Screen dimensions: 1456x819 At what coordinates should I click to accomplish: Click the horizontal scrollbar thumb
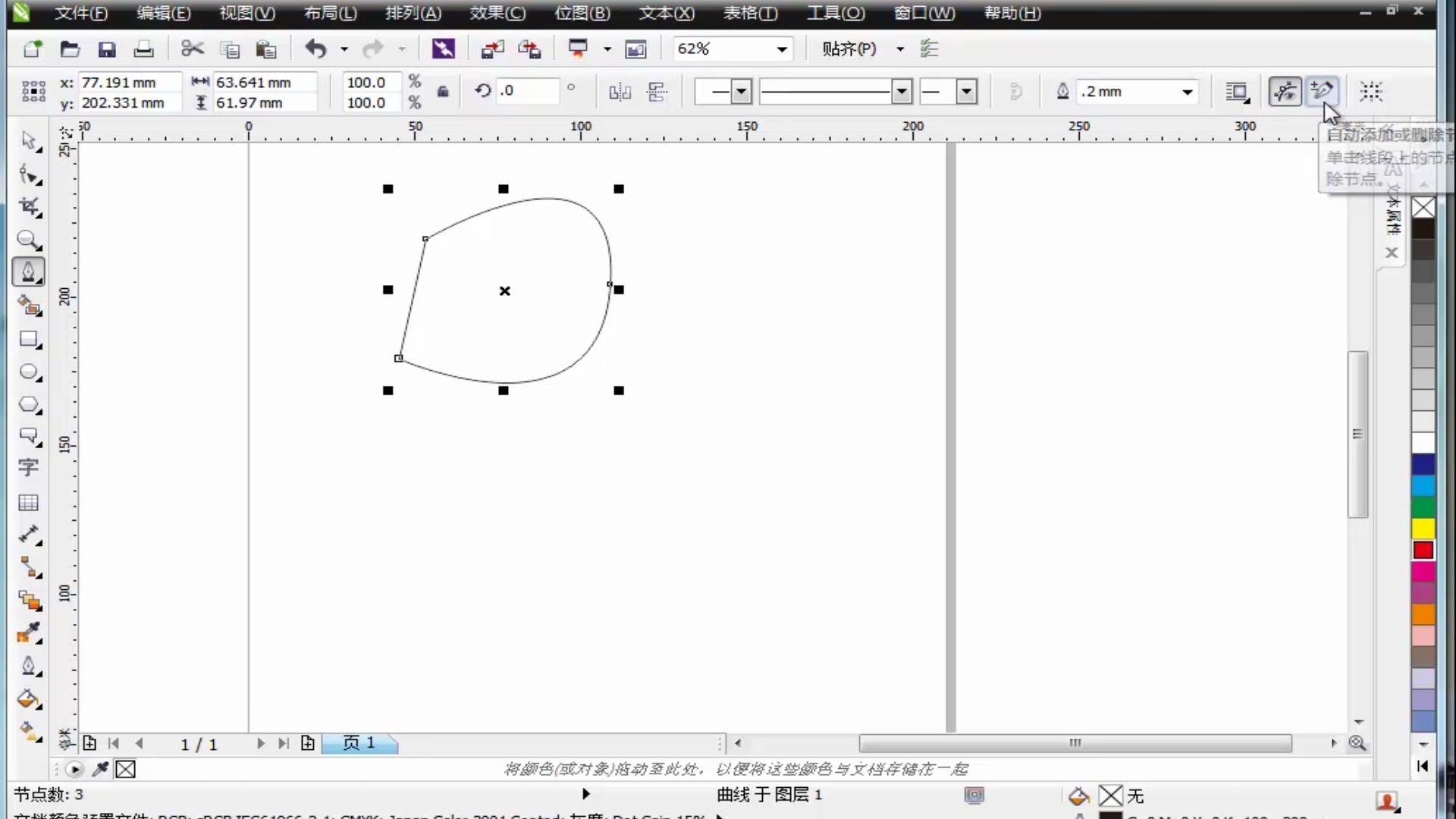pyautogui.click(x=1075, y=743)
